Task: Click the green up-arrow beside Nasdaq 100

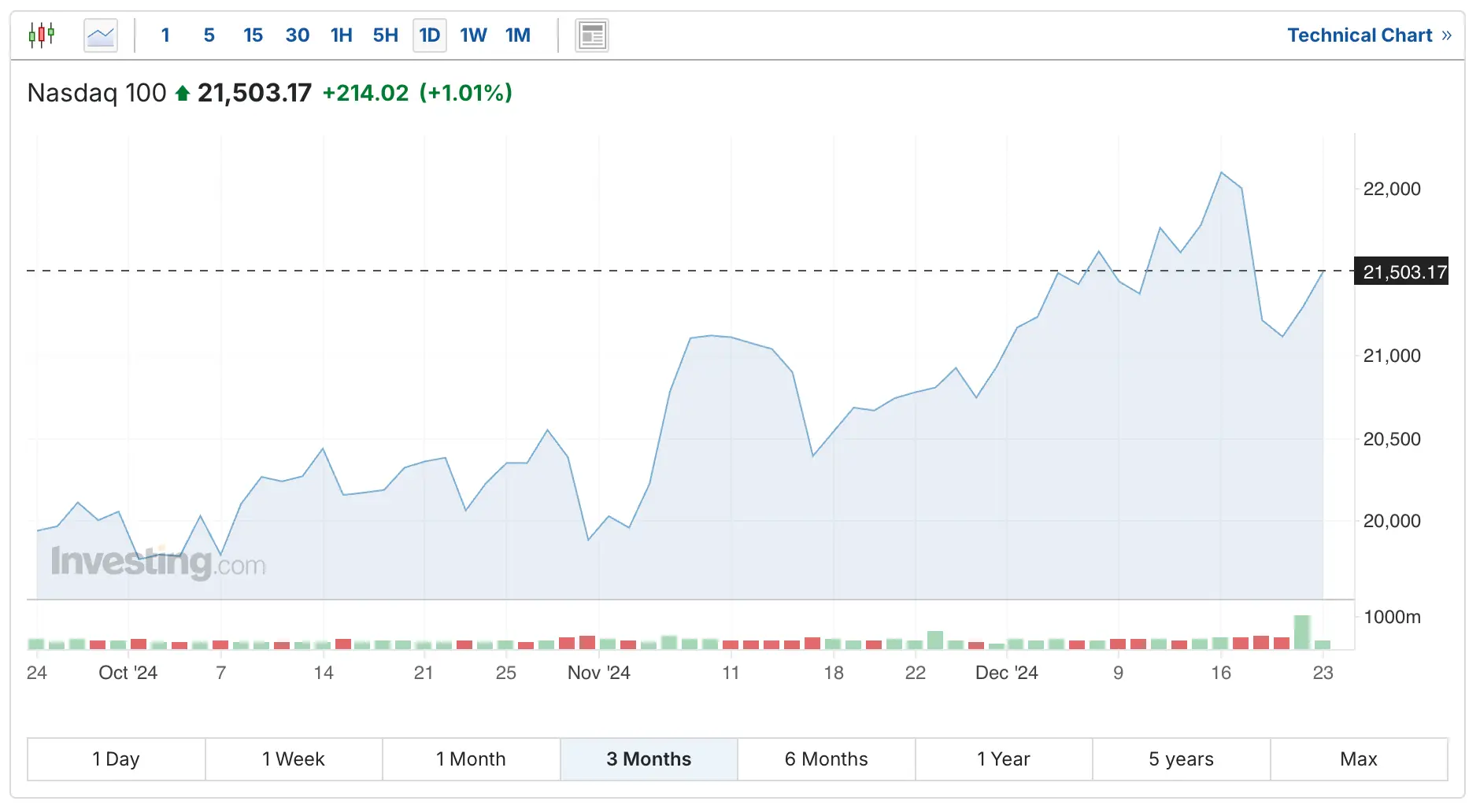Action: [183, 94]
